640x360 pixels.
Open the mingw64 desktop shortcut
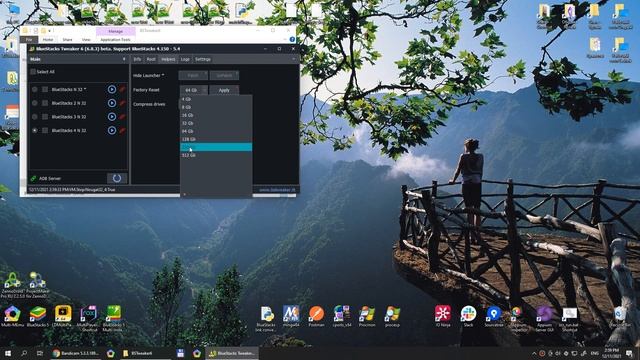pyautogui.click(x=291, y=317)
